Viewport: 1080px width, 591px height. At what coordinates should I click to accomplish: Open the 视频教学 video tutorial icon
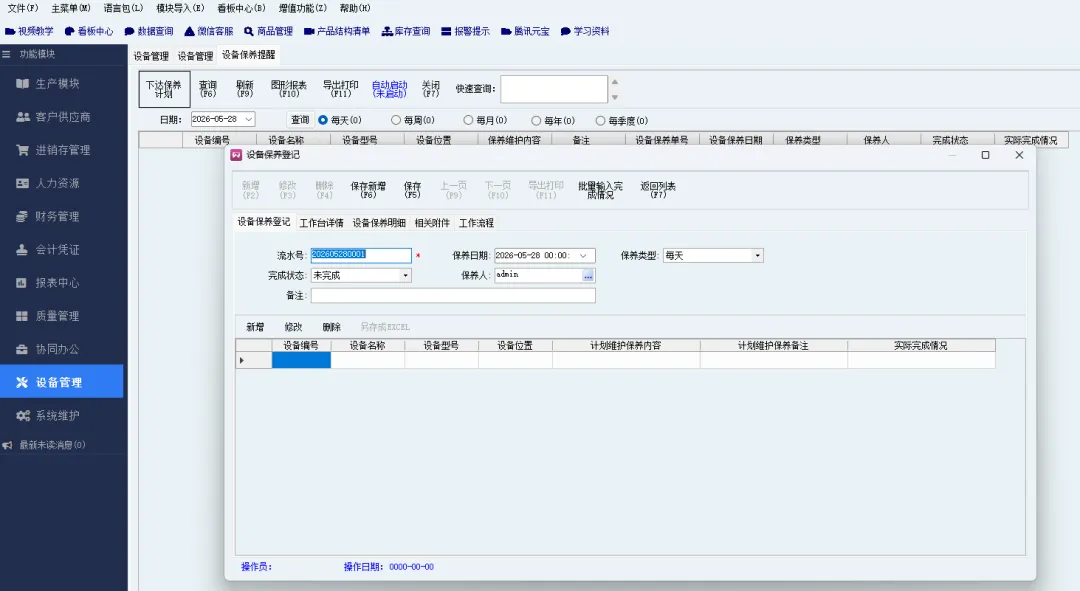tap(29, 31)
